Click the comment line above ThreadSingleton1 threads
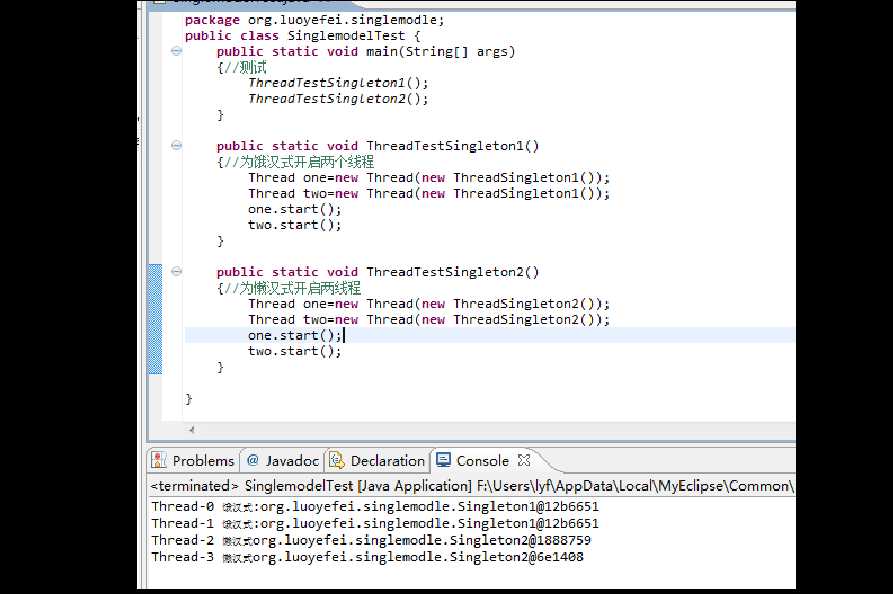The image size is (893, 594). coord(295,162)
